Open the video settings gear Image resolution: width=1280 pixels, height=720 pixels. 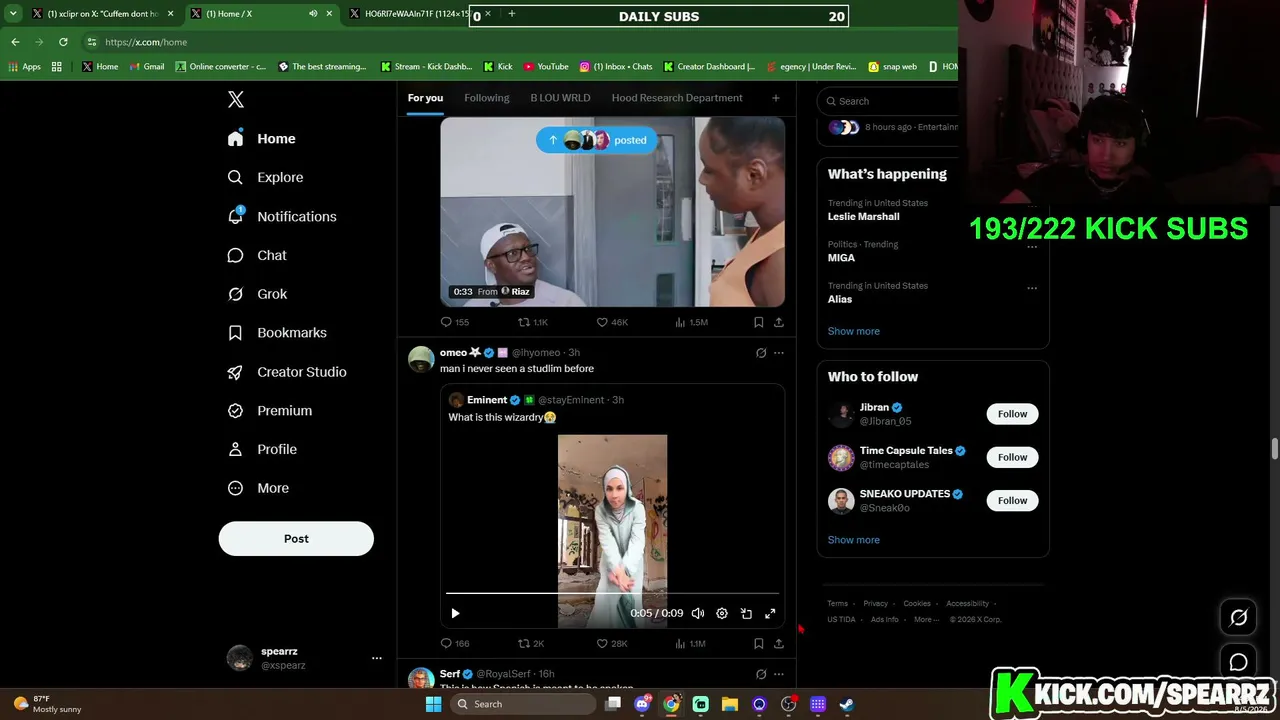[722, 613]
